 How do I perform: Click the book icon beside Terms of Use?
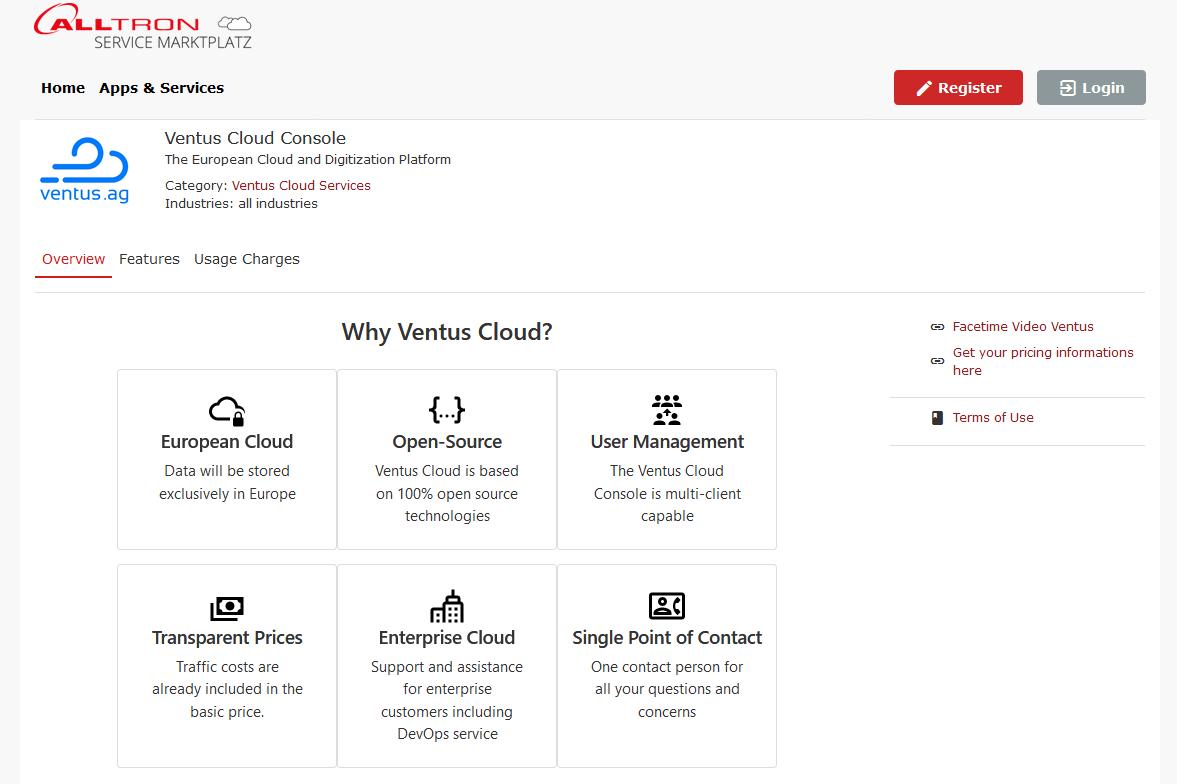coord(937,418)
